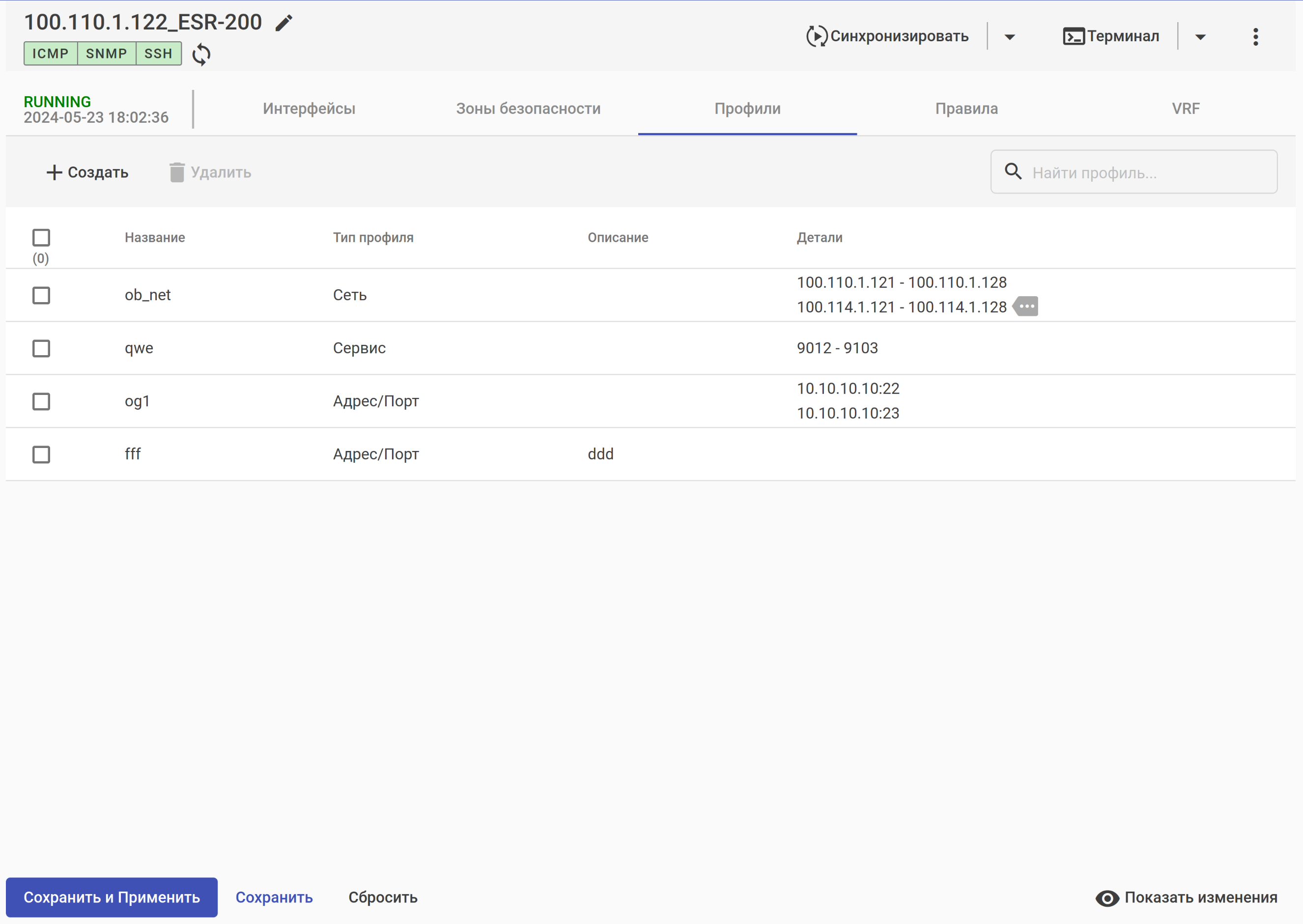Click the magnifier search icon
This screenshot has height=924, width=1303.
tap(1013, 171)
